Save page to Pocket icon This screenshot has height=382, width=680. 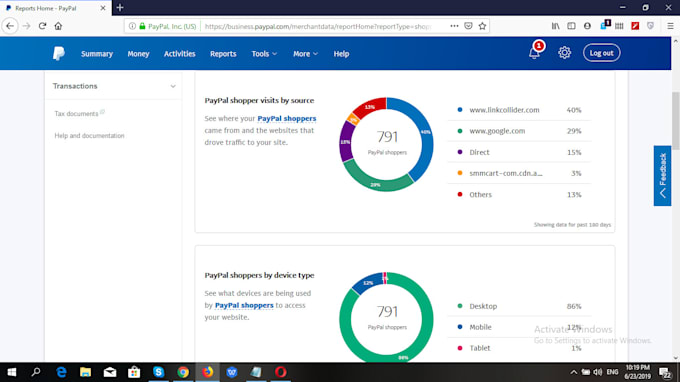[468, 26]
